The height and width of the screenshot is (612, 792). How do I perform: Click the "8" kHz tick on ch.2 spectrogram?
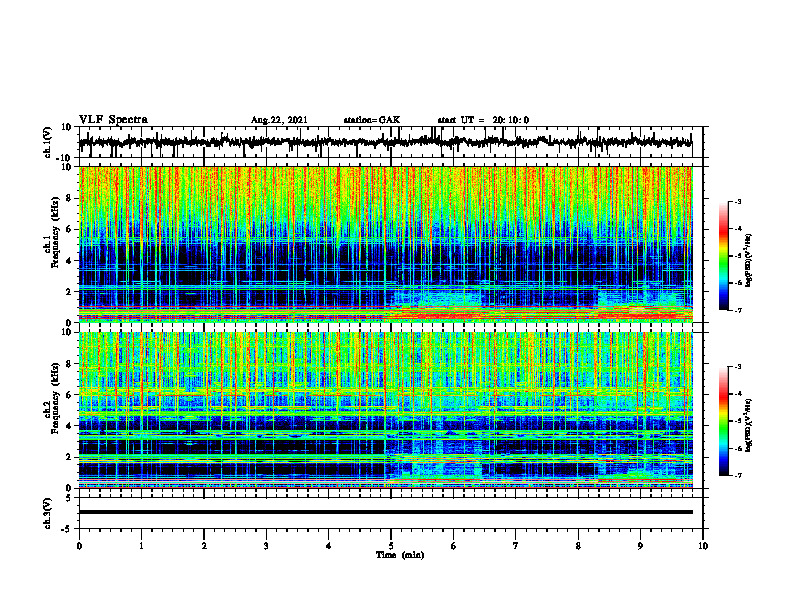coord(69,364)
